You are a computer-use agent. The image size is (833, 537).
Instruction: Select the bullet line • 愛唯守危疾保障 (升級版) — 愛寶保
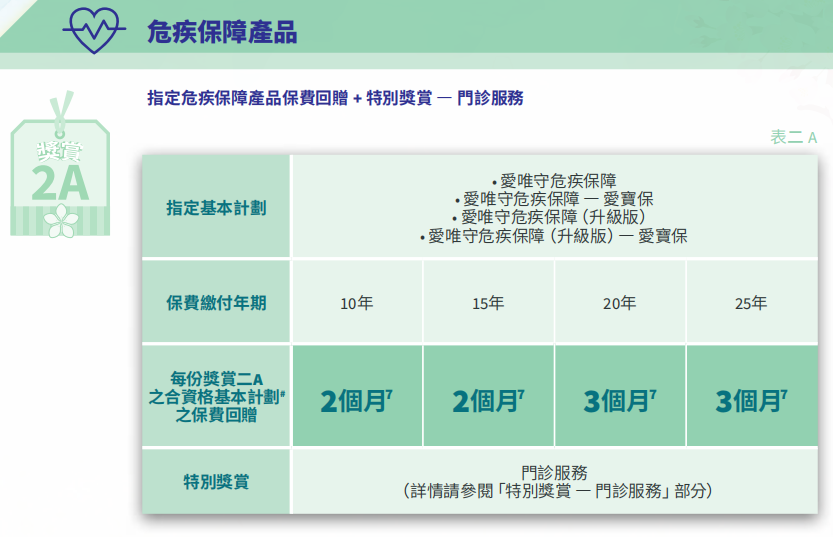click(554, 236)
